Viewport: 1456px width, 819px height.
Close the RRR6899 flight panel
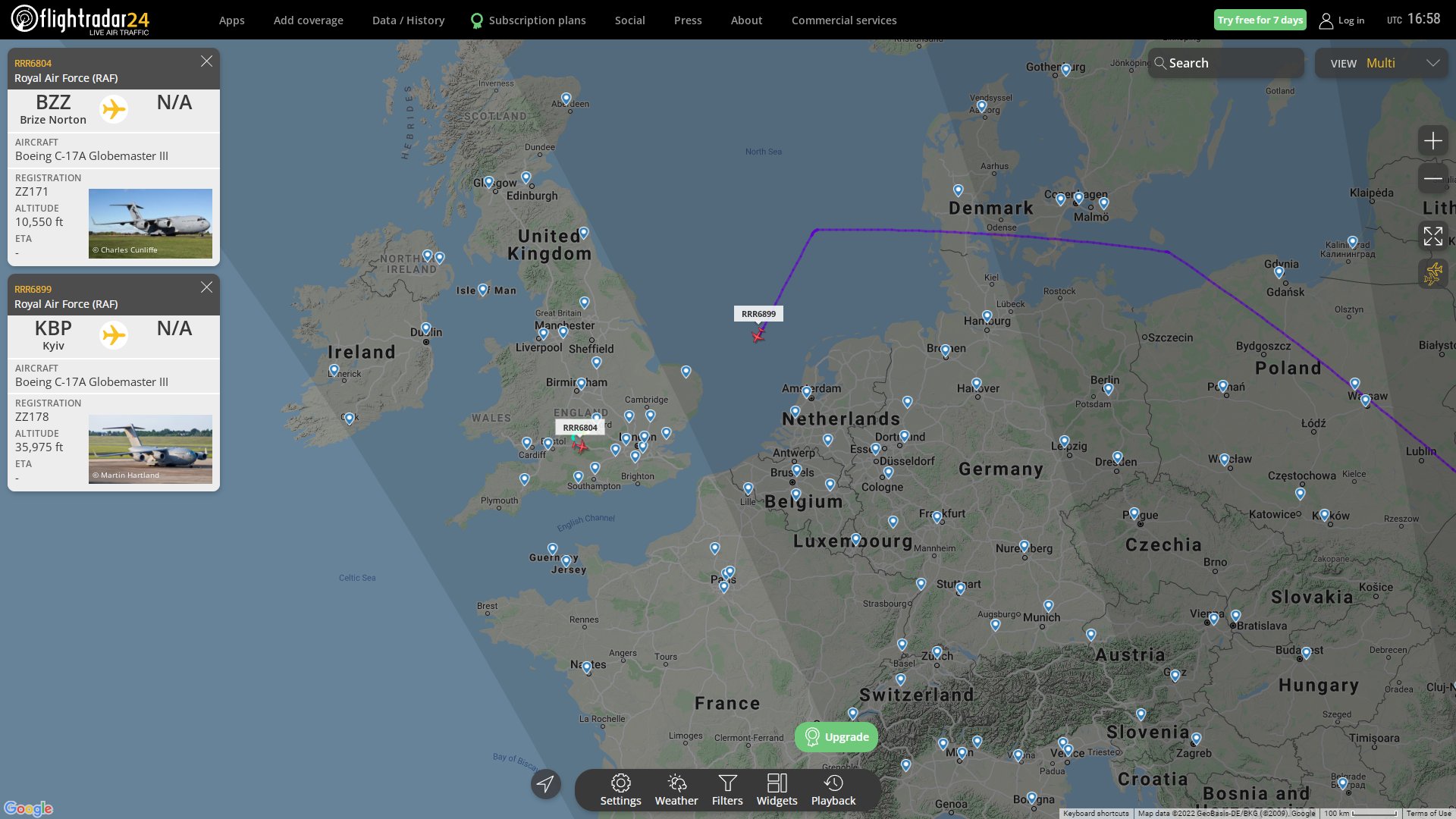click(206, 287)
